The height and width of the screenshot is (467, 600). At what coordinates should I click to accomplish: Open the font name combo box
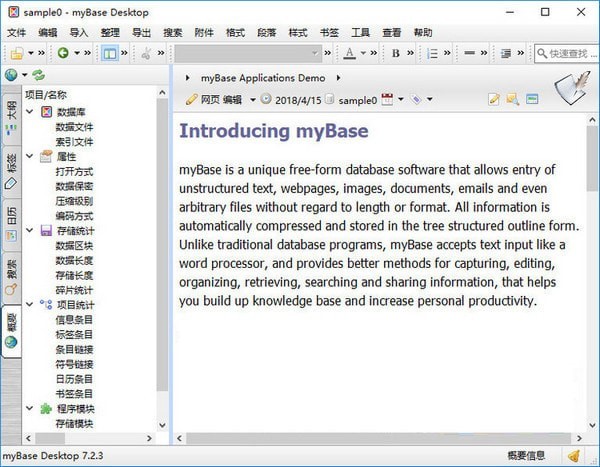point(248,53)
